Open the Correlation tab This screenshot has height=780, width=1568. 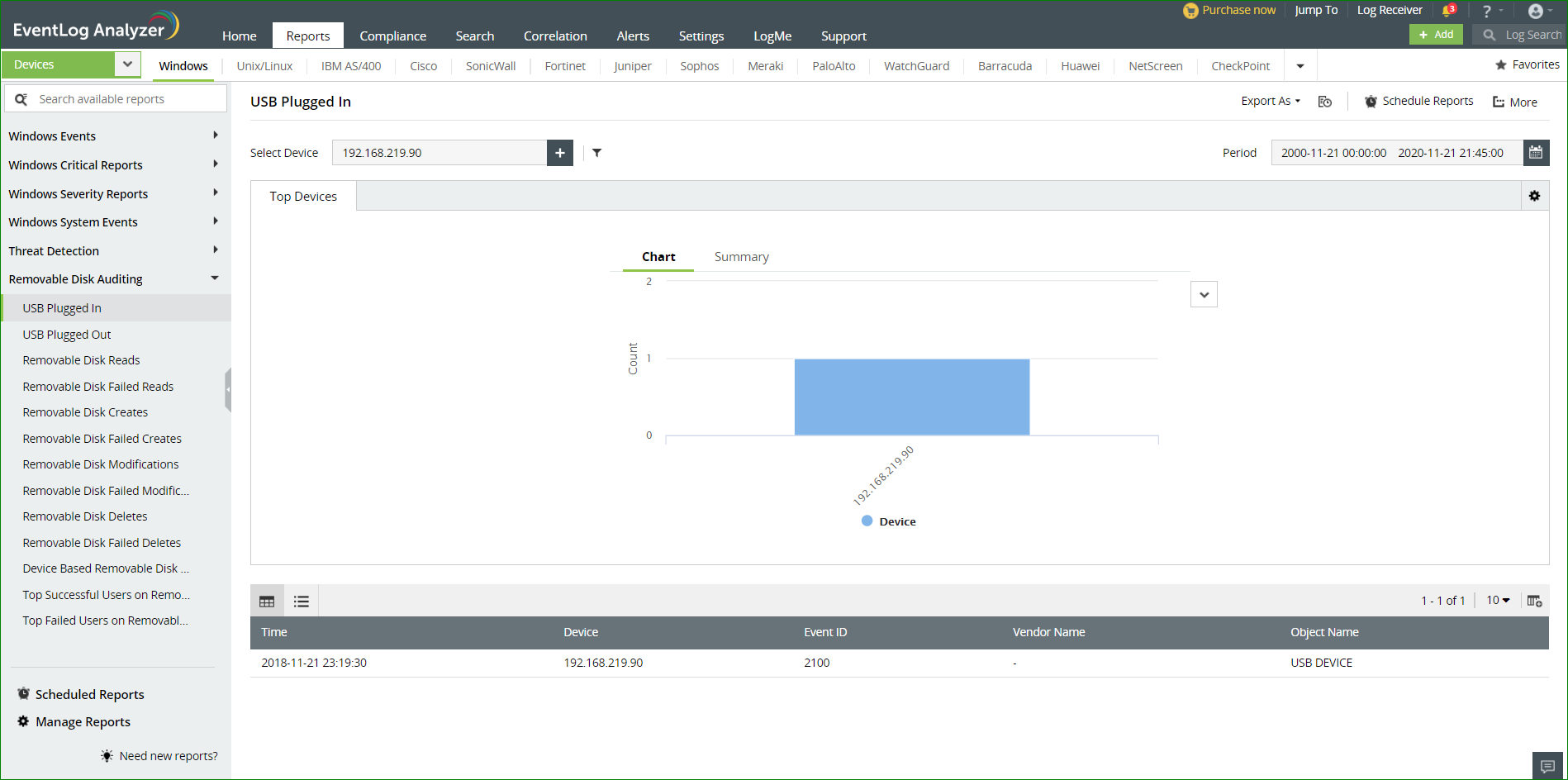555,36
